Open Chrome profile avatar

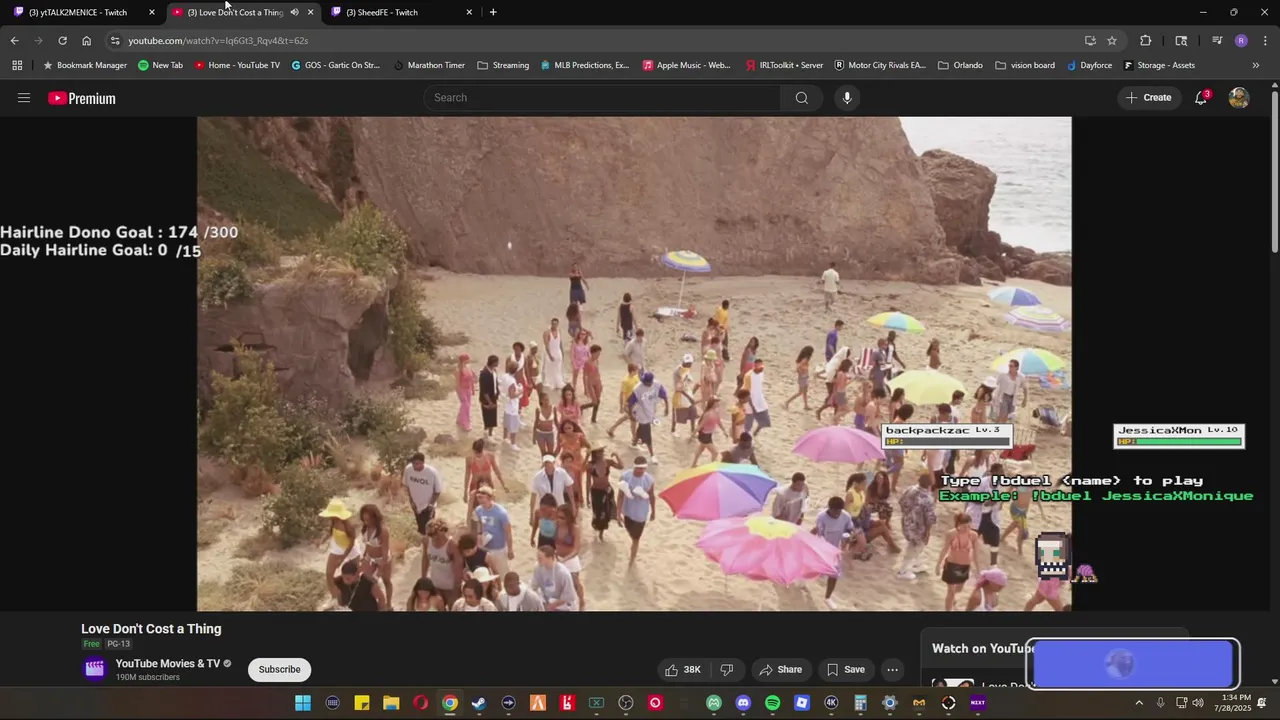(x=1241, y=41)
